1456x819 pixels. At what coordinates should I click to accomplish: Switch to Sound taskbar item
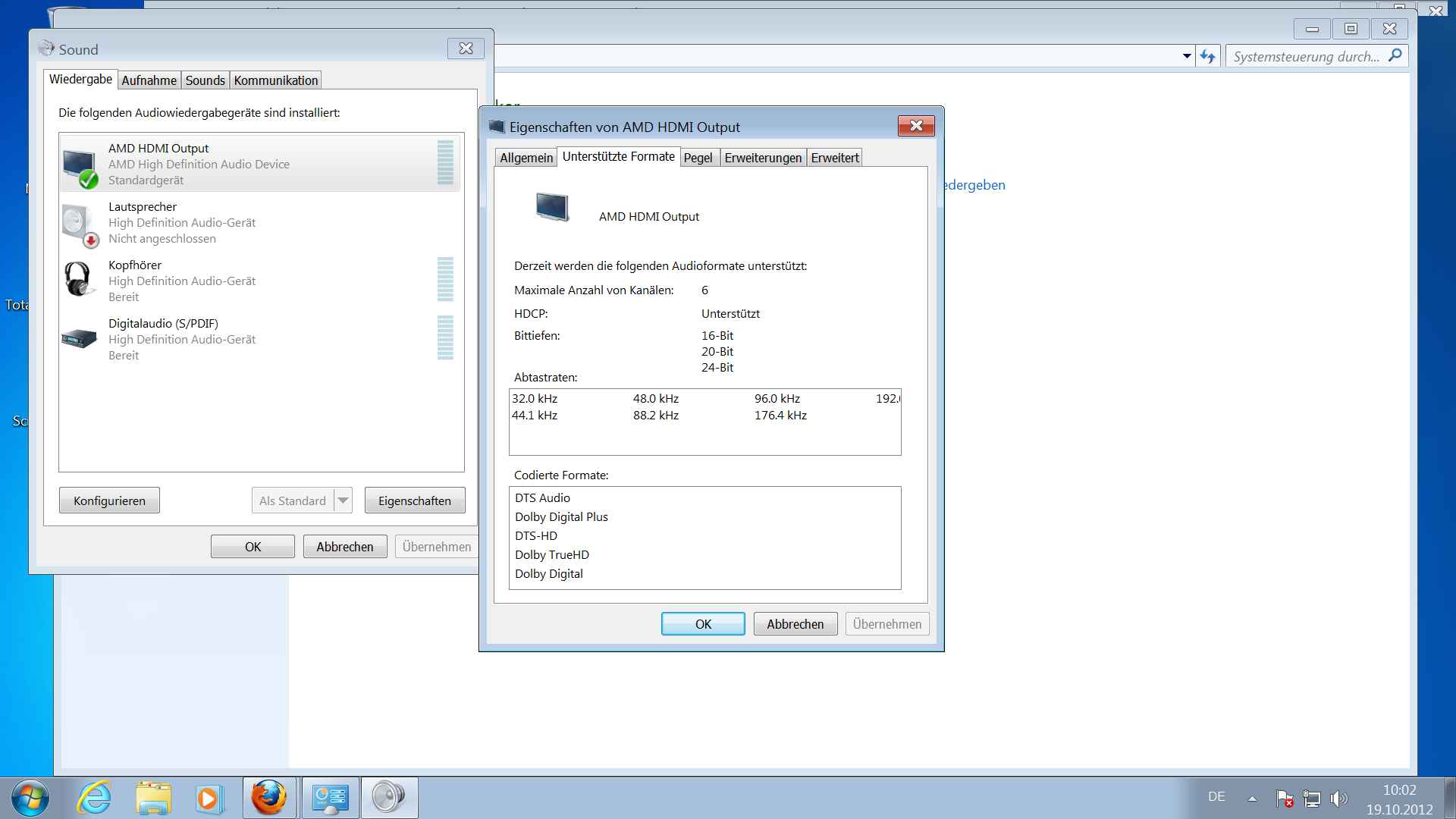click(x=389, y=798)
